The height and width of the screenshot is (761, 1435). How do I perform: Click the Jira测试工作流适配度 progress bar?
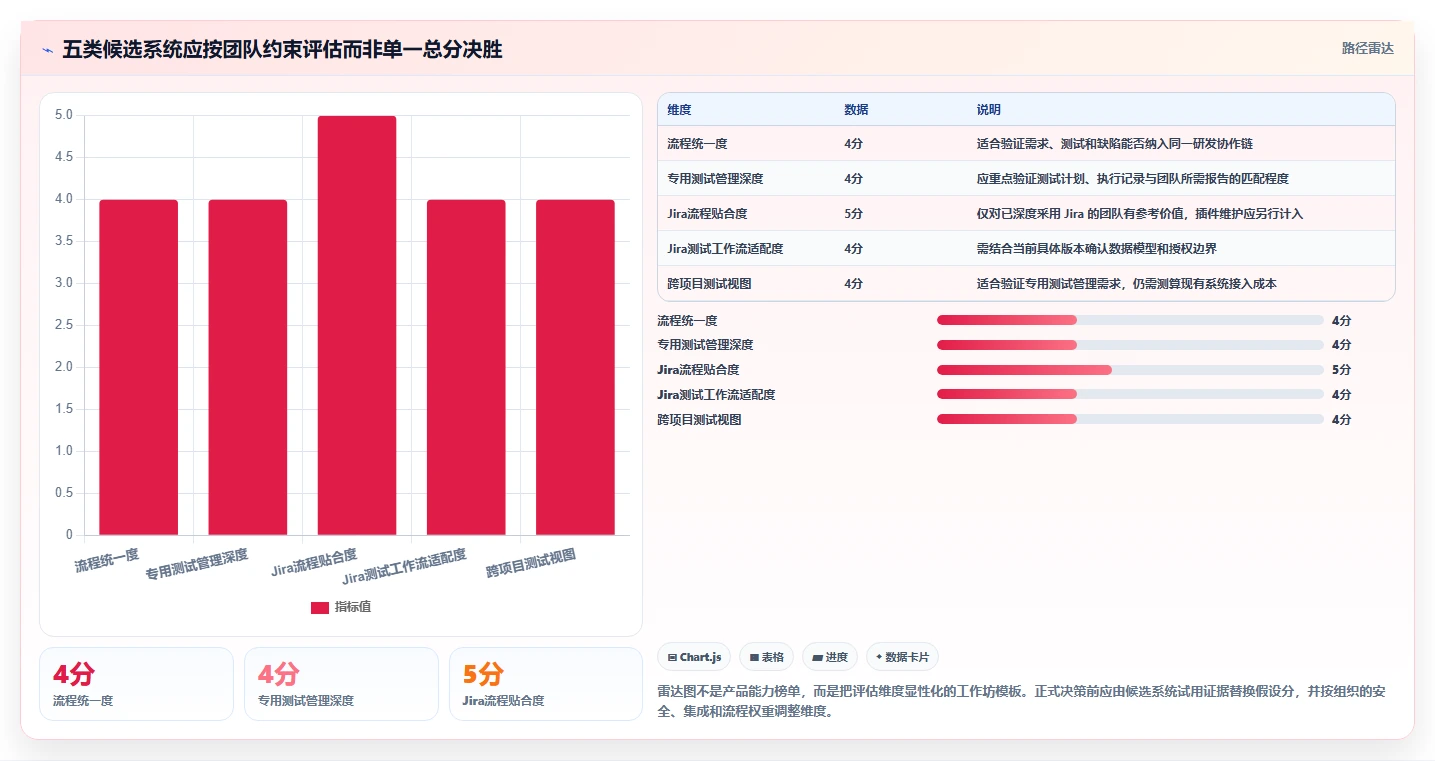click(x=1130, y=395)
